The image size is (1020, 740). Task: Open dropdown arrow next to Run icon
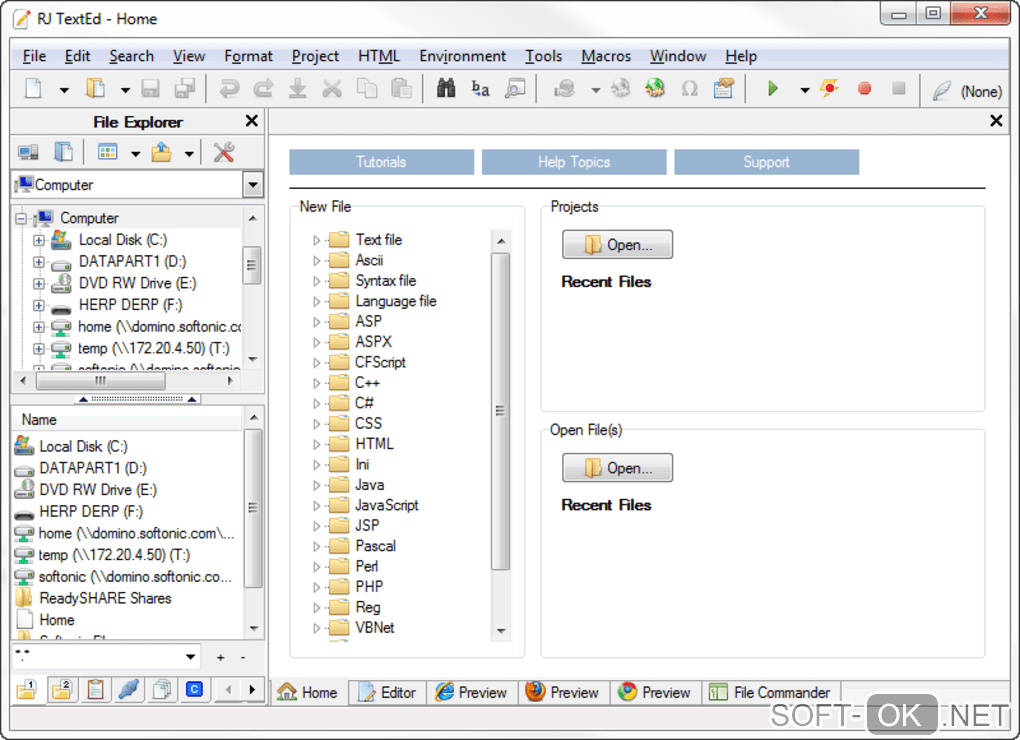(x=805, y=90)
